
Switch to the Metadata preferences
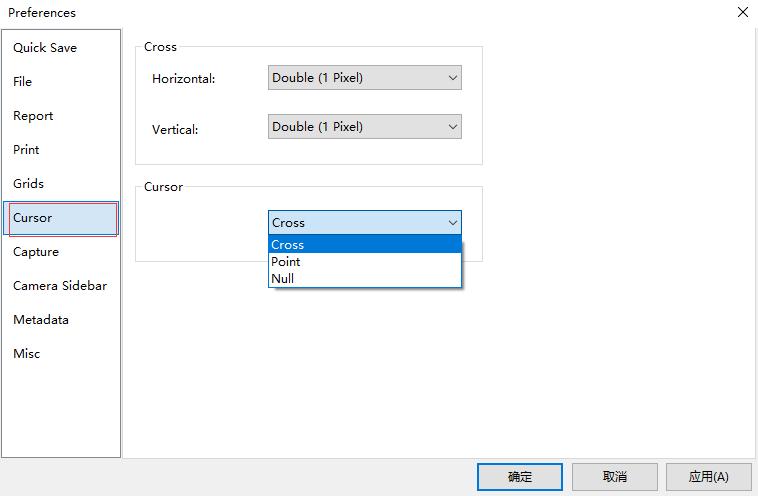(x=41, y=320)
